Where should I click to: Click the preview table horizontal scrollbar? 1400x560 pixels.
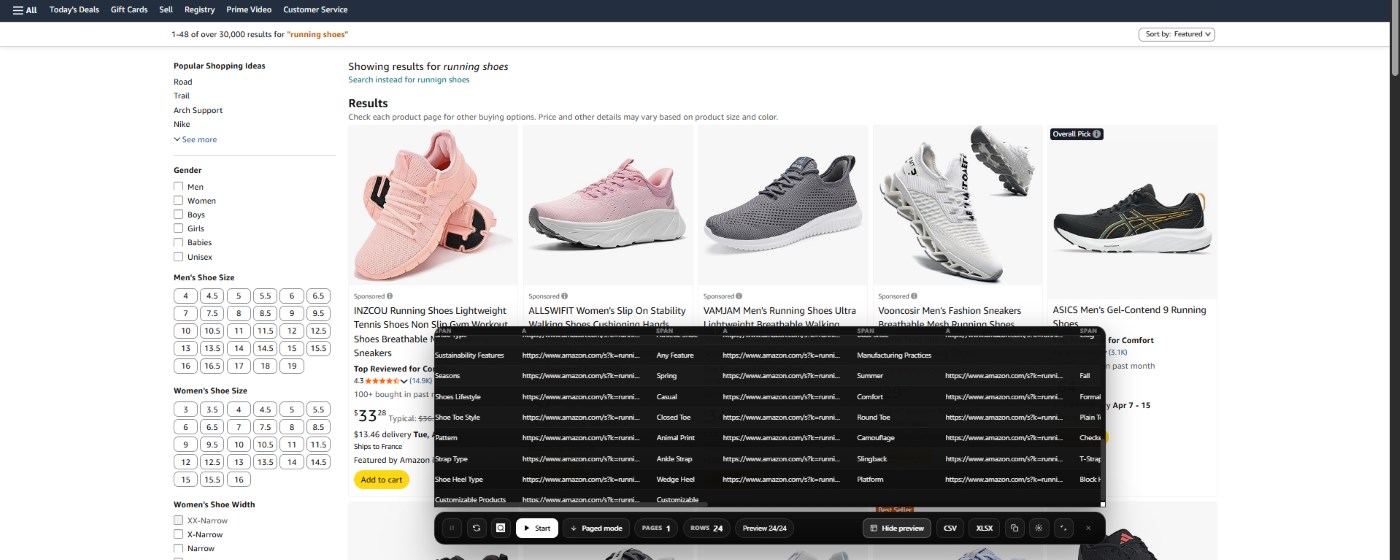tap(571, 505)
